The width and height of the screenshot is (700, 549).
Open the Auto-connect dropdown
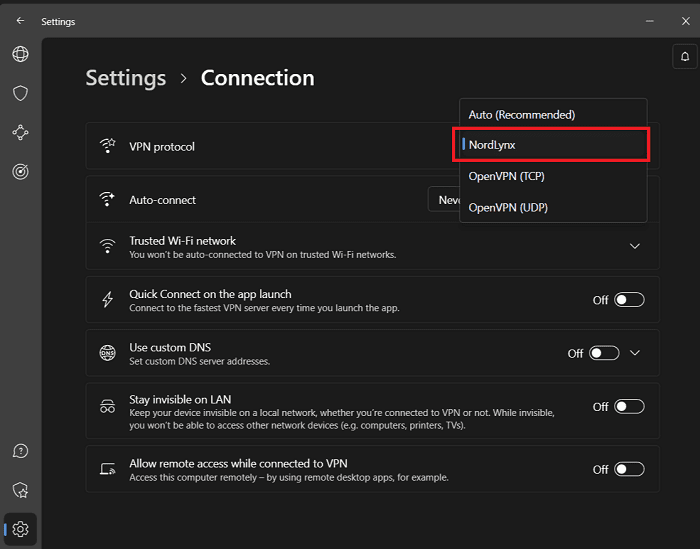(444, 200)
